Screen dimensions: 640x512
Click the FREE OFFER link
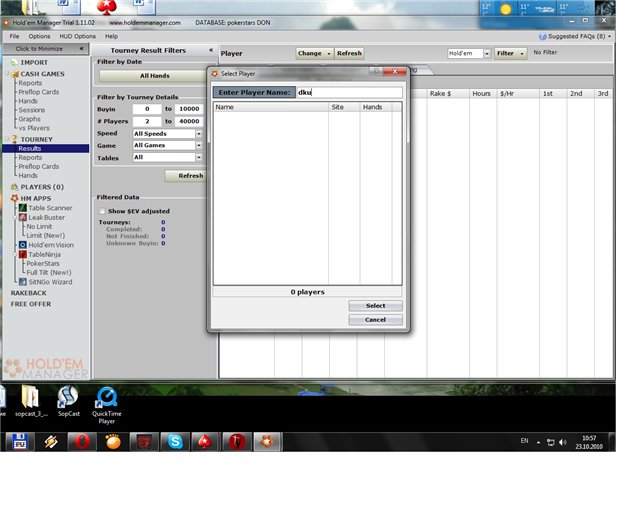pyautogui.click(x=31, y=304)
